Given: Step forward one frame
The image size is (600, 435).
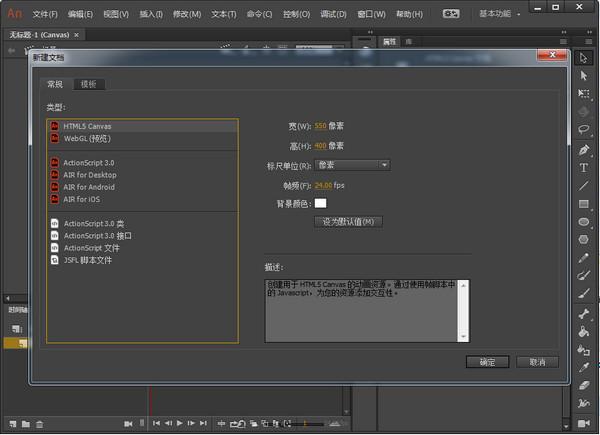Looking at the screenshot, I should [x=191, y=423].
